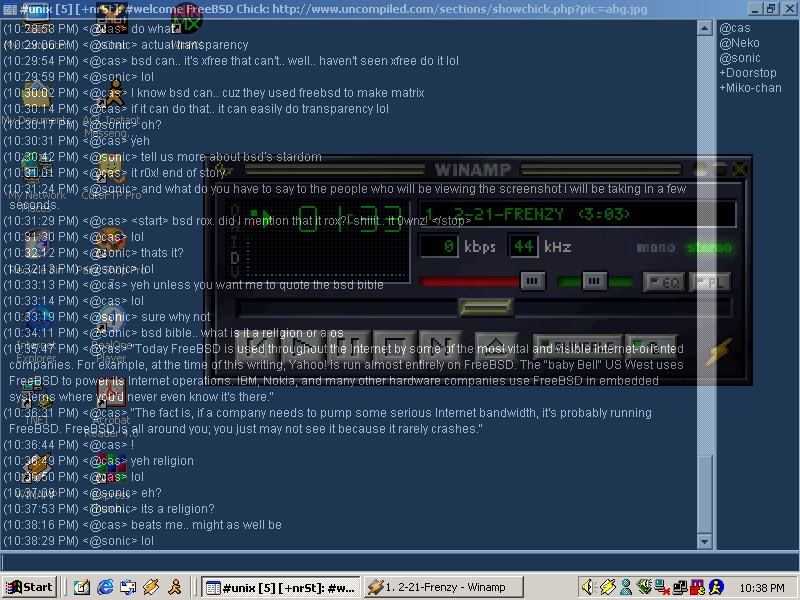Click the volume speaker tray icon
This screenshot has height=600, width=800.
coord(590,587)
